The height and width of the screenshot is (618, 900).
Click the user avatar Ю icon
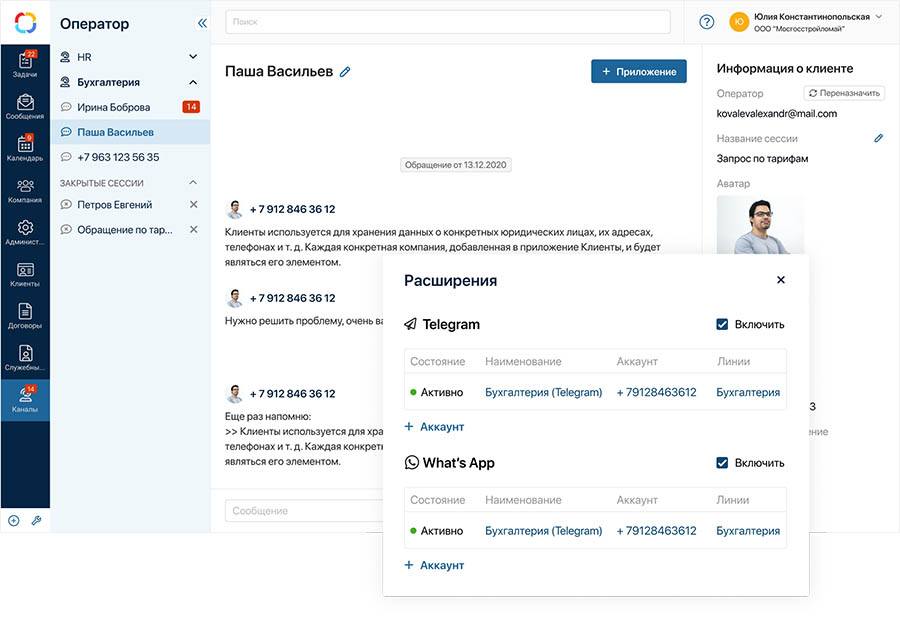pyautogui.click(x=739, y=22)
